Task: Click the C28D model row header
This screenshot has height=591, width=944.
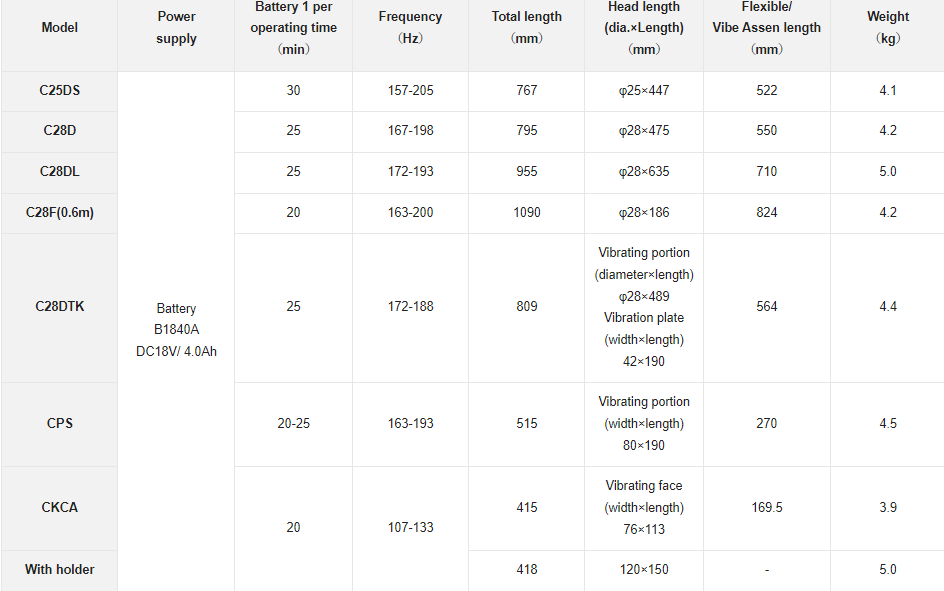Action: click(x=59, y=131)
